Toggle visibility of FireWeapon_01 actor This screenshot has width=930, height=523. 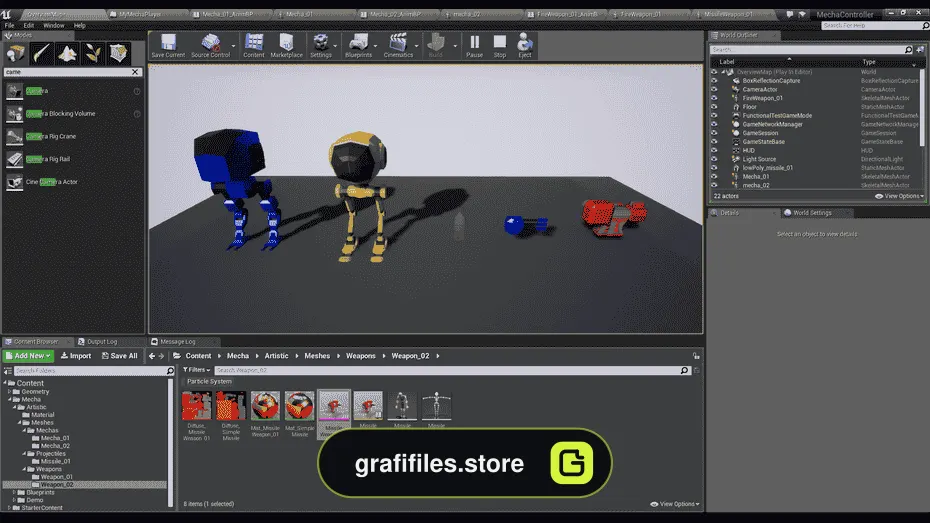(714, 98)
